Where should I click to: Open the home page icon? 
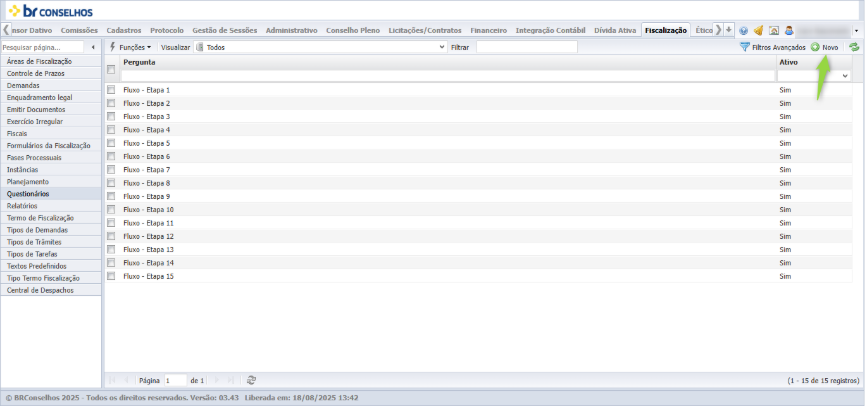773,31
